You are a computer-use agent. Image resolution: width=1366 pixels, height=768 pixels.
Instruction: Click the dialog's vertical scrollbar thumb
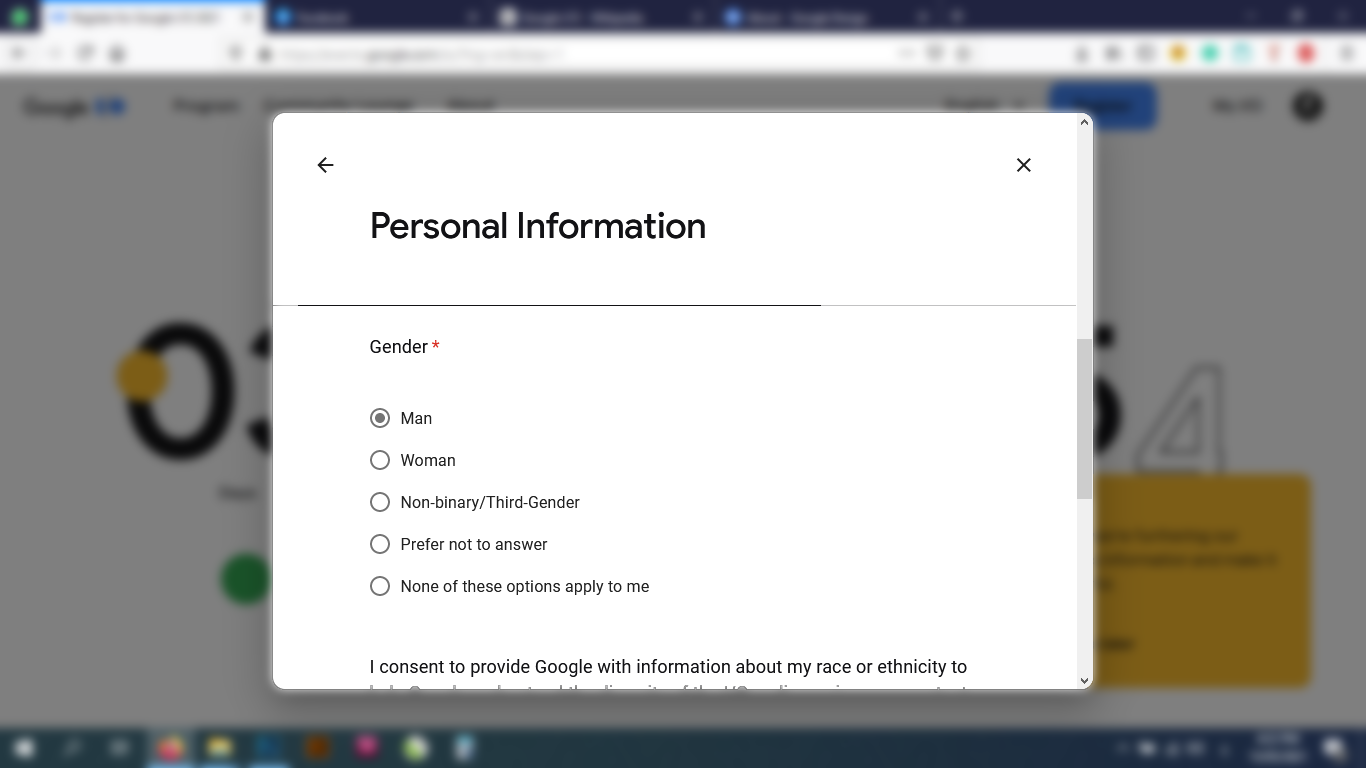[1084, 418]
